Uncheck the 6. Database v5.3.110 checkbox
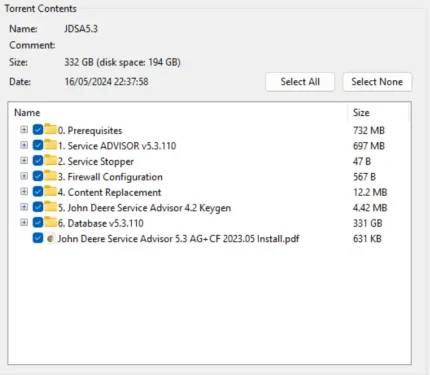 [38, 222]
